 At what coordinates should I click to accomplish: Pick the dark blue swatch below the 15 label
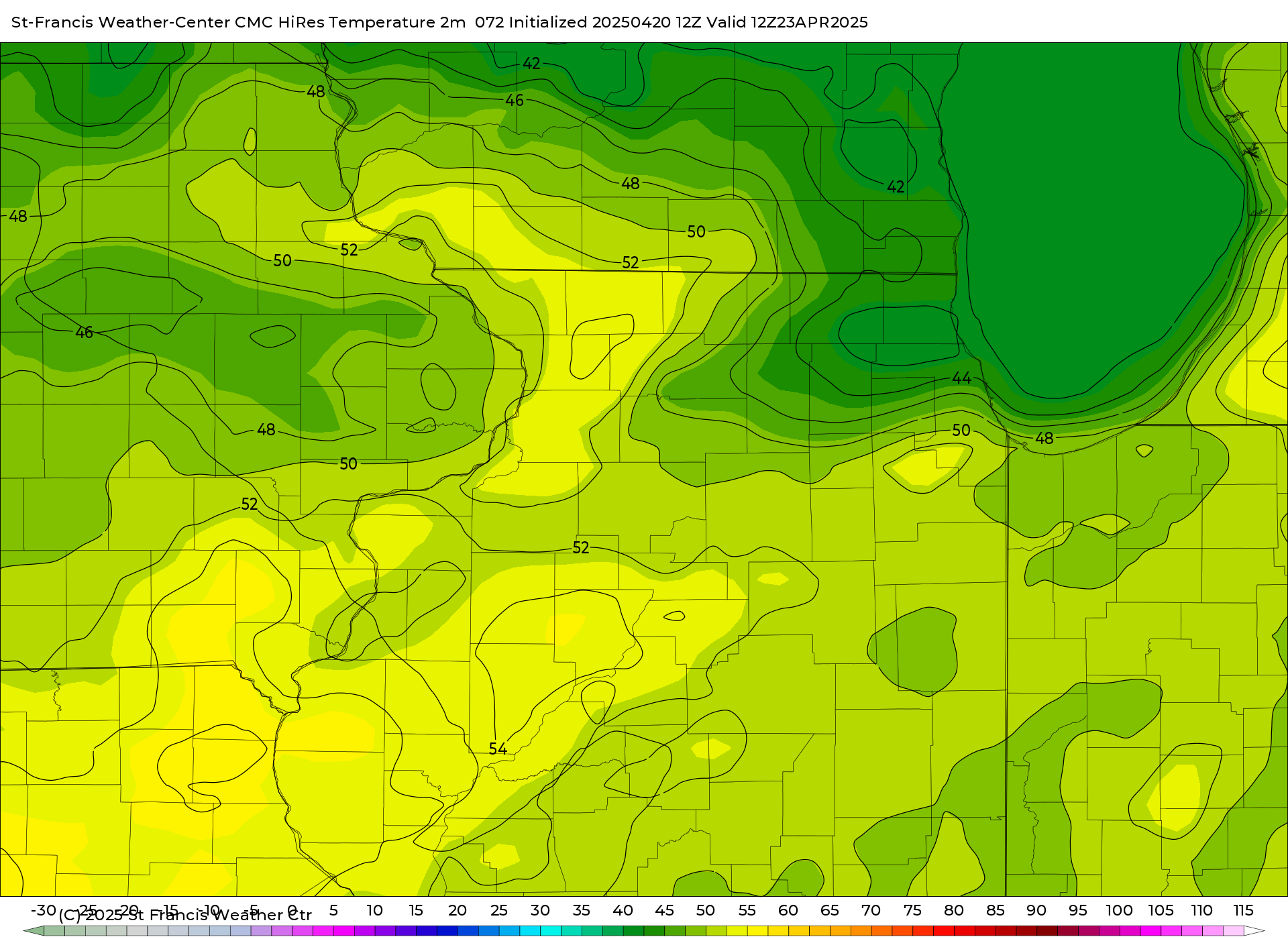427,931
